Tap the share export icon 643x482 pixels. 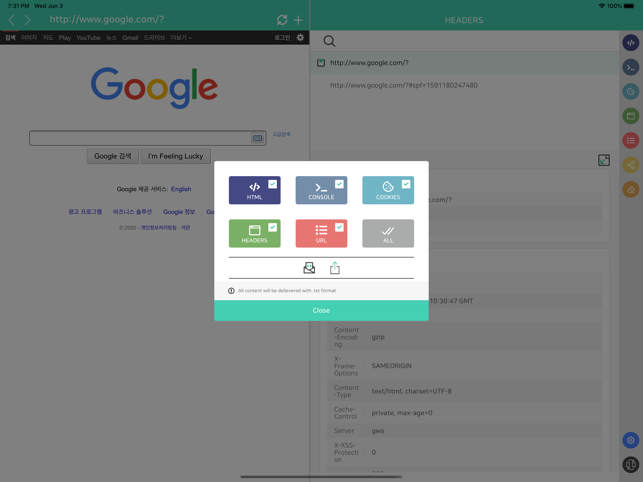coord(335,268)
